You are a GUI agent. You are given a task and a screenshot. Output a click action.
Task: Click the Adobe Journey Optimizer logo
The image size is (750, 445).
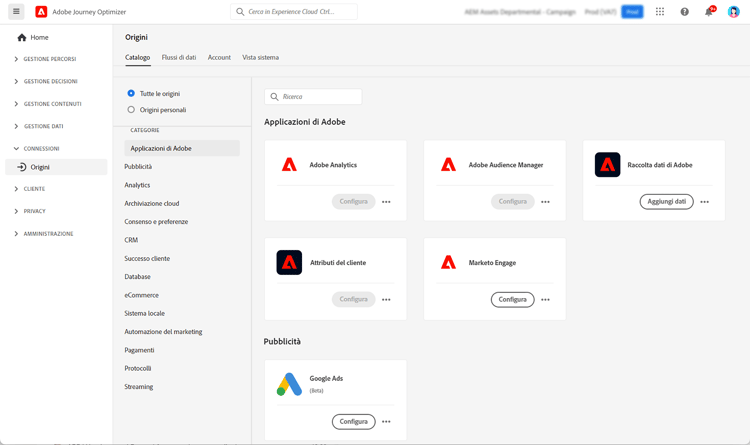(x=41, y=11)
